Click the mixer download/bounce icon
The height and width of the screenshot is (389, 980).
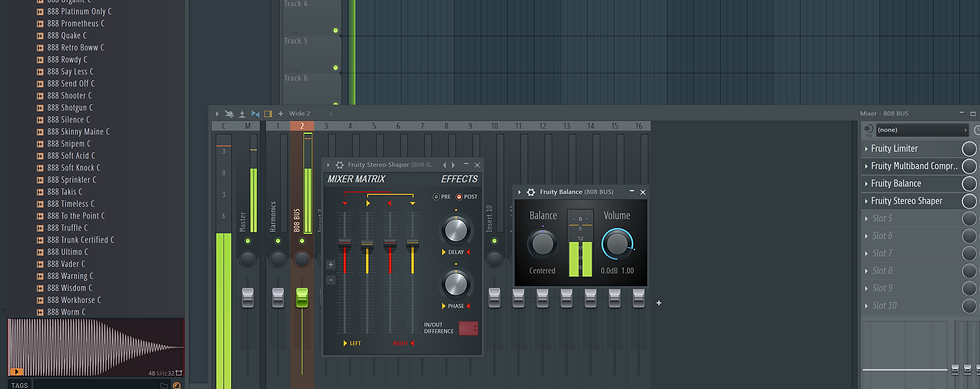click(x=242, y=114)
